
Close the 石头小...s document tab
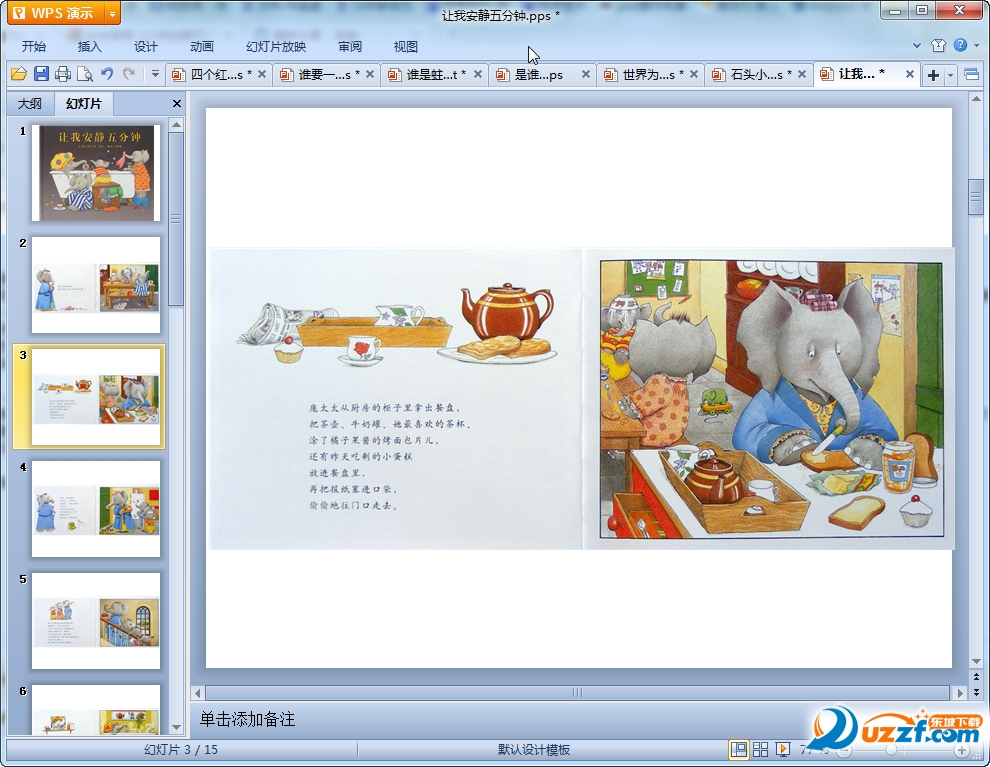[802, 74]
